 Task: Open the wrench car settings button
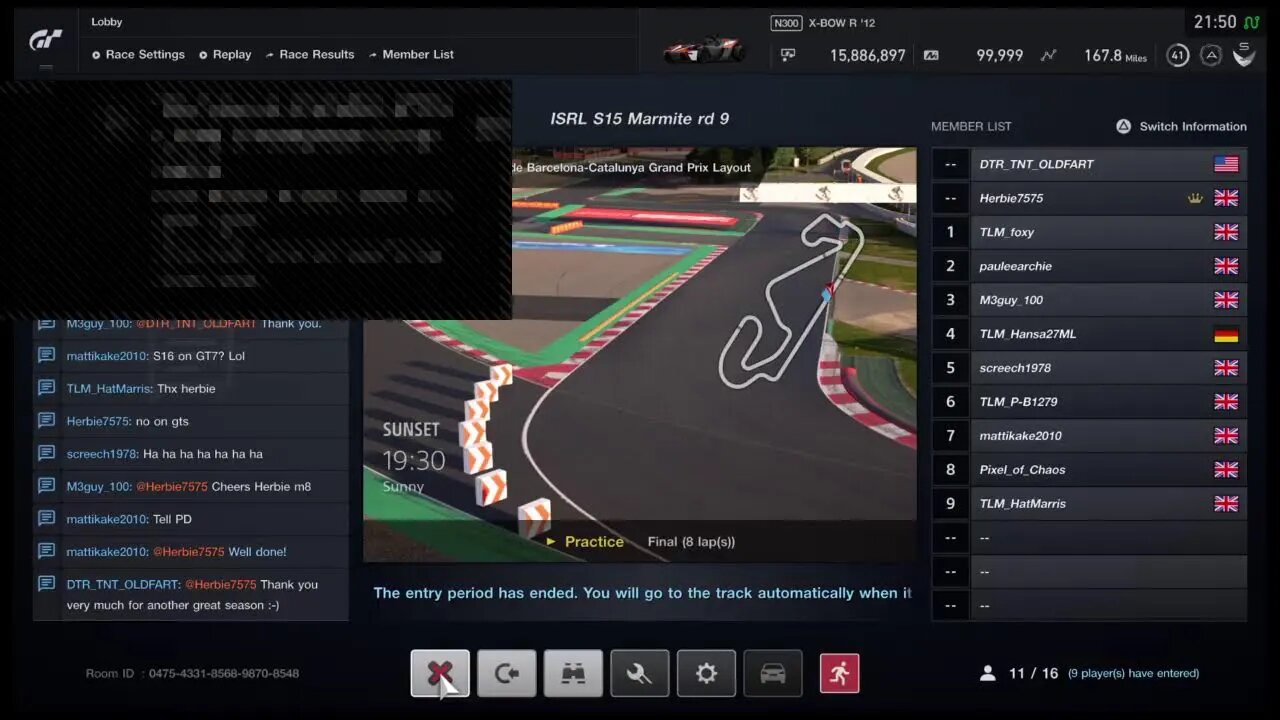pos(640,673)
